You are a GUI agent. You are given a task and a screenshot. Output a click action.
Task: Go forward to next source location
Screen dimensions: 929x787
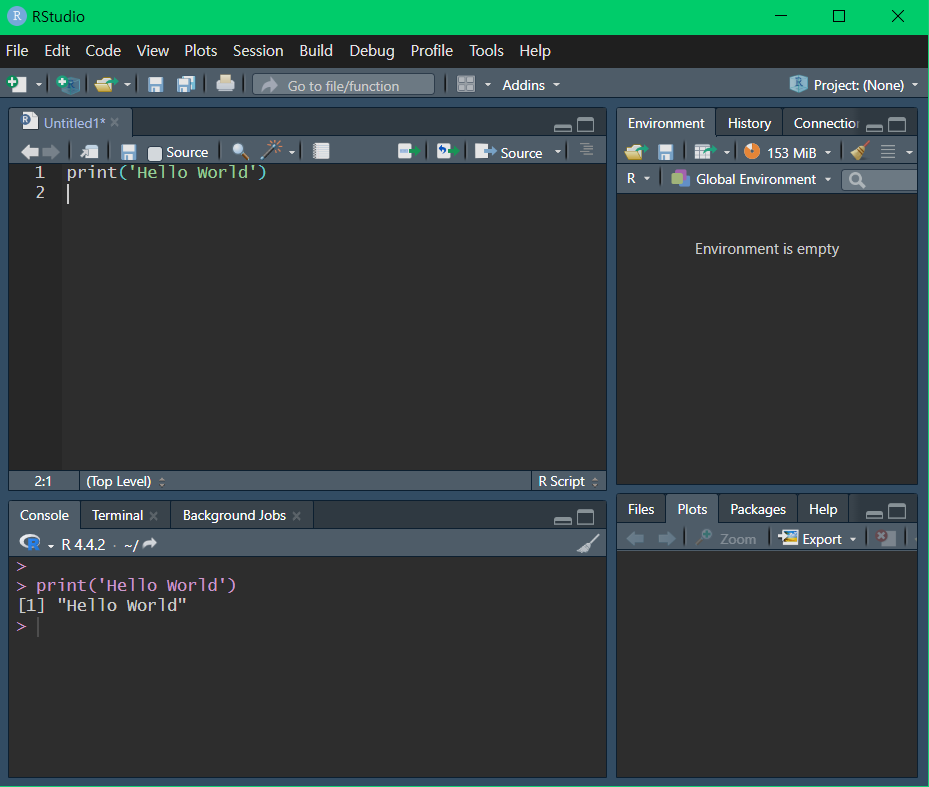(51, 152)
